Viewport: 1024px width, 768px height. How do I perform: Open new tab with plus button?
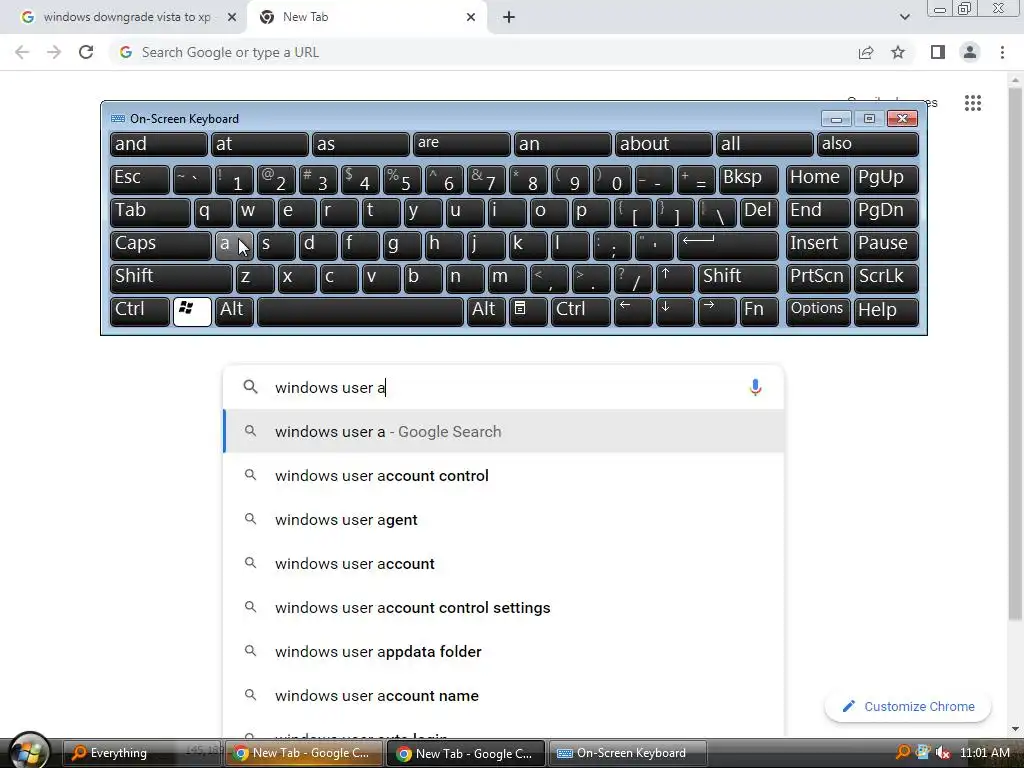tap(509, 17)
